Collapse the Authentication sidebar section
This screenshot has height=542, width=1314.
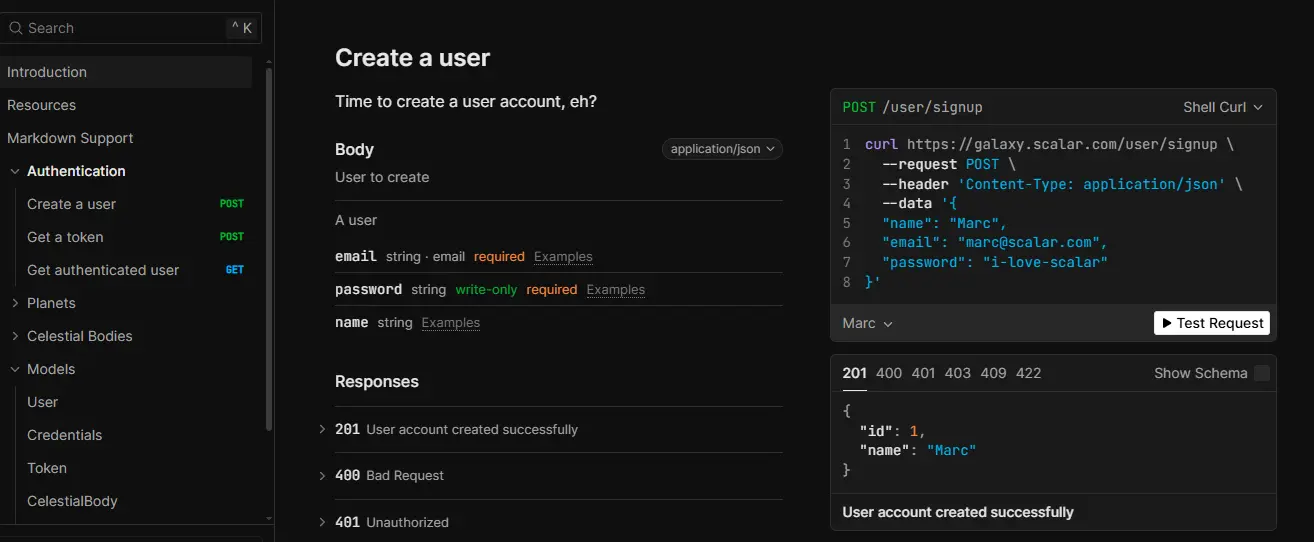(15, 171)
